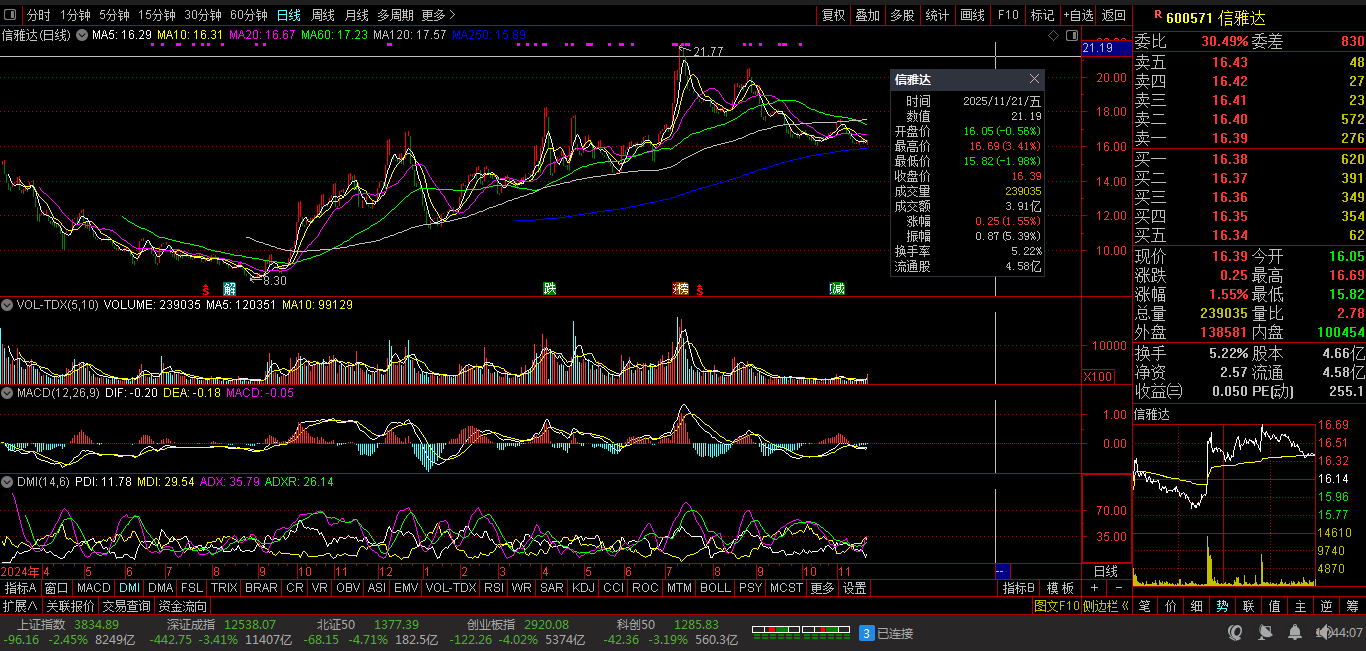Viewport: 1366px width, 651px height.
Task: Toggle the side panel icon beside the diamond
Action: pyautogui.click(x=1070, y=35)
